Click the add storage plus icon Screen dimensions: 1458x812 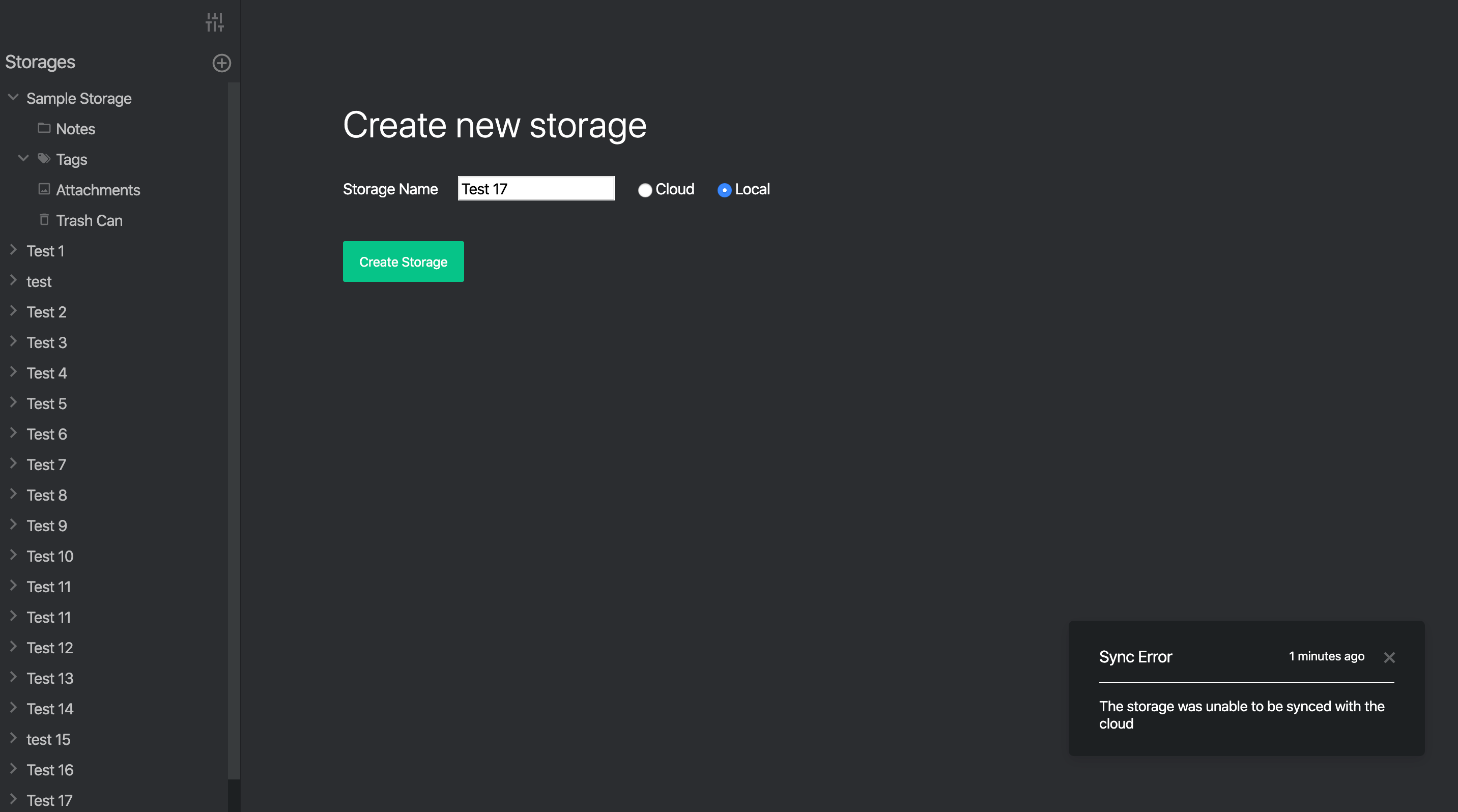pos(221,63)
